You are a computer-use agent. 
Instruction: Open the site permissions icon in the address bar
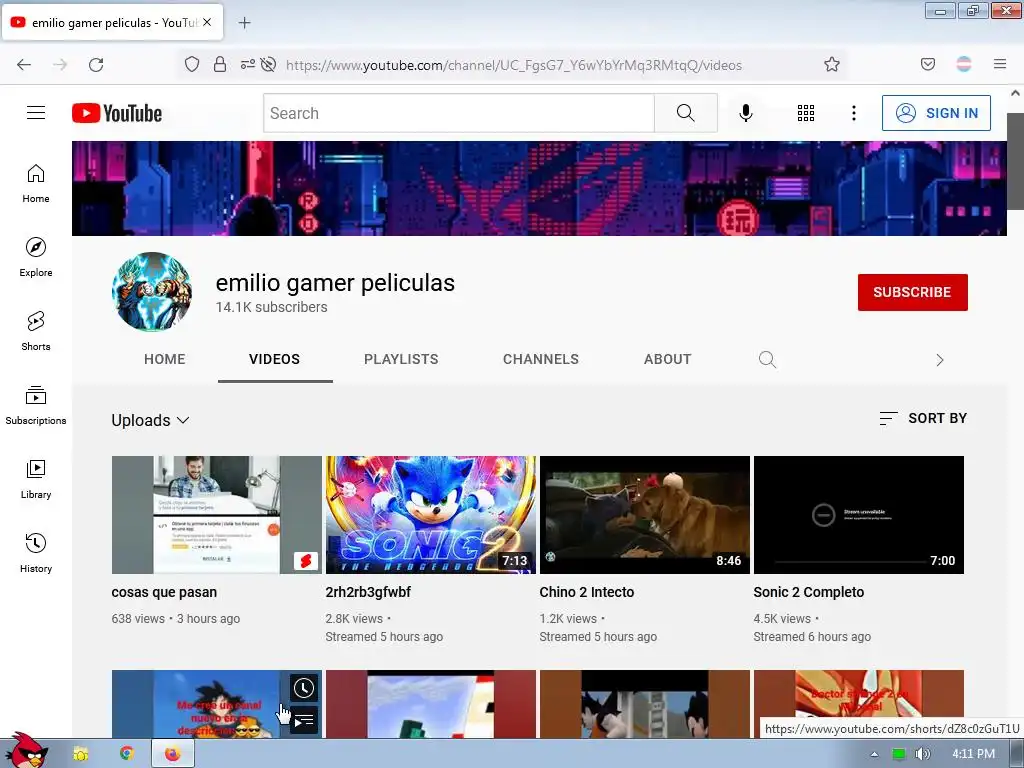(x=248, y=64)
